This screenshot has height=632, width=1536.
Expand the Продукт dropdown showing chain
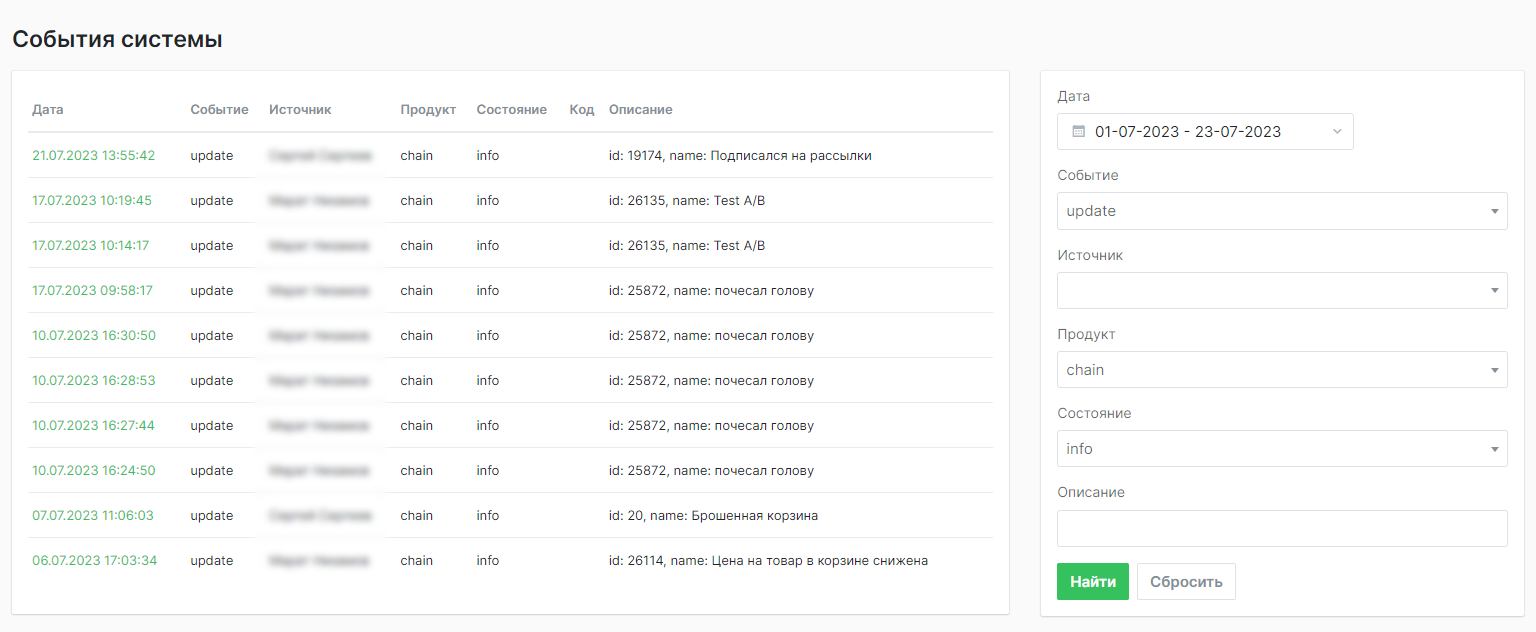tap(1281, 370)
